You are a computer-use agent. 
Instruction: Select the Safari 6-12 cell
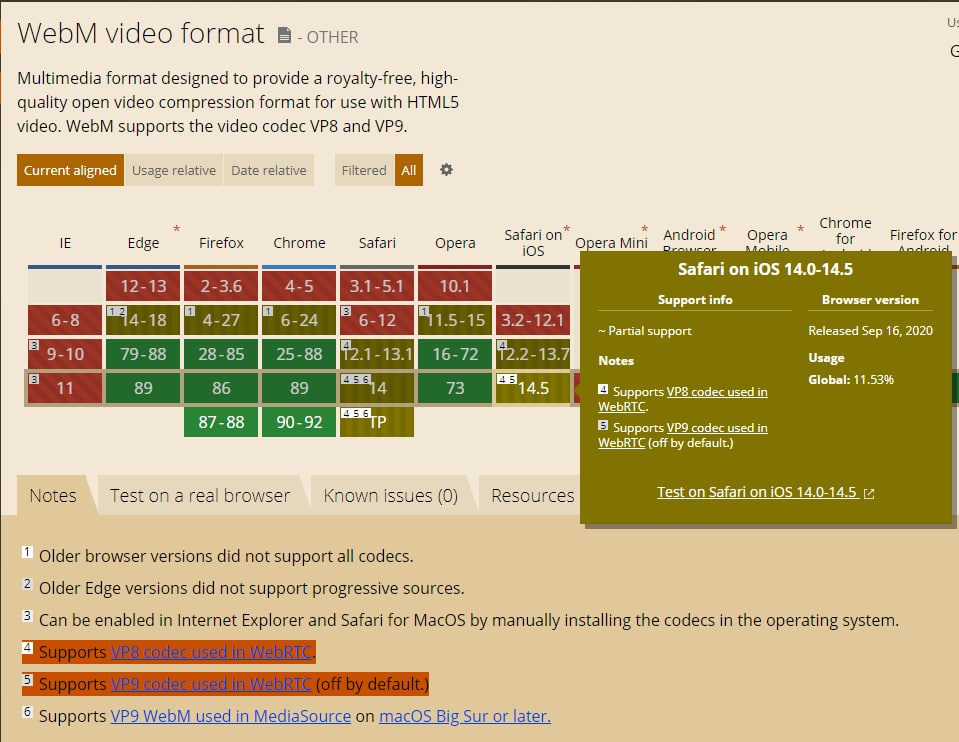pyautogui.click(x=377, y=320)
